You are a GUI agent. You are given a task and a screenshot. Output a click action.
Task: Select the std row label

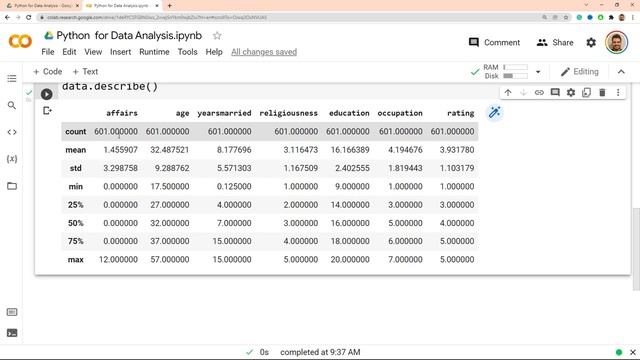pyautogui.click(x=76, y=168)
